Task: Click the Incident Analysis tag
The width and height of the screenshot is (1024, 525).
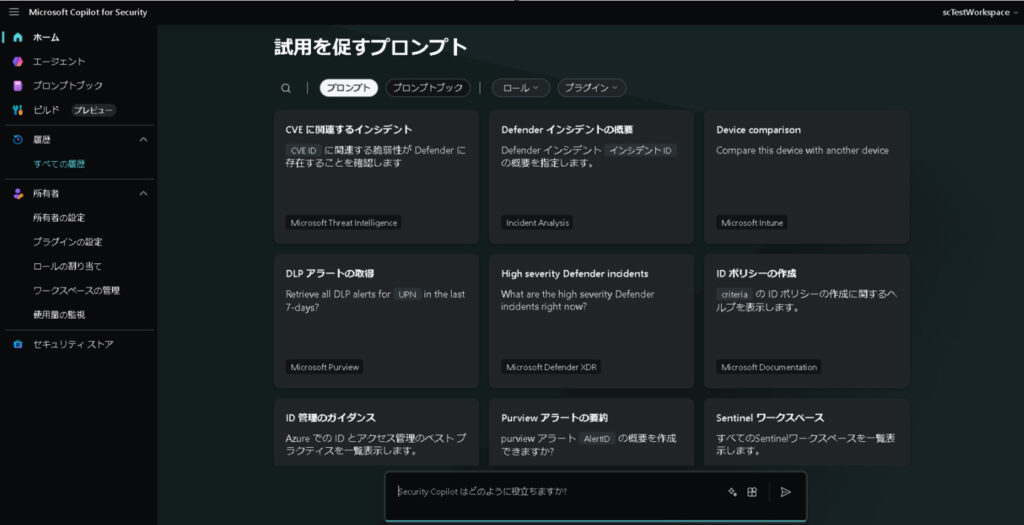Action: click(x=537, y=223)
